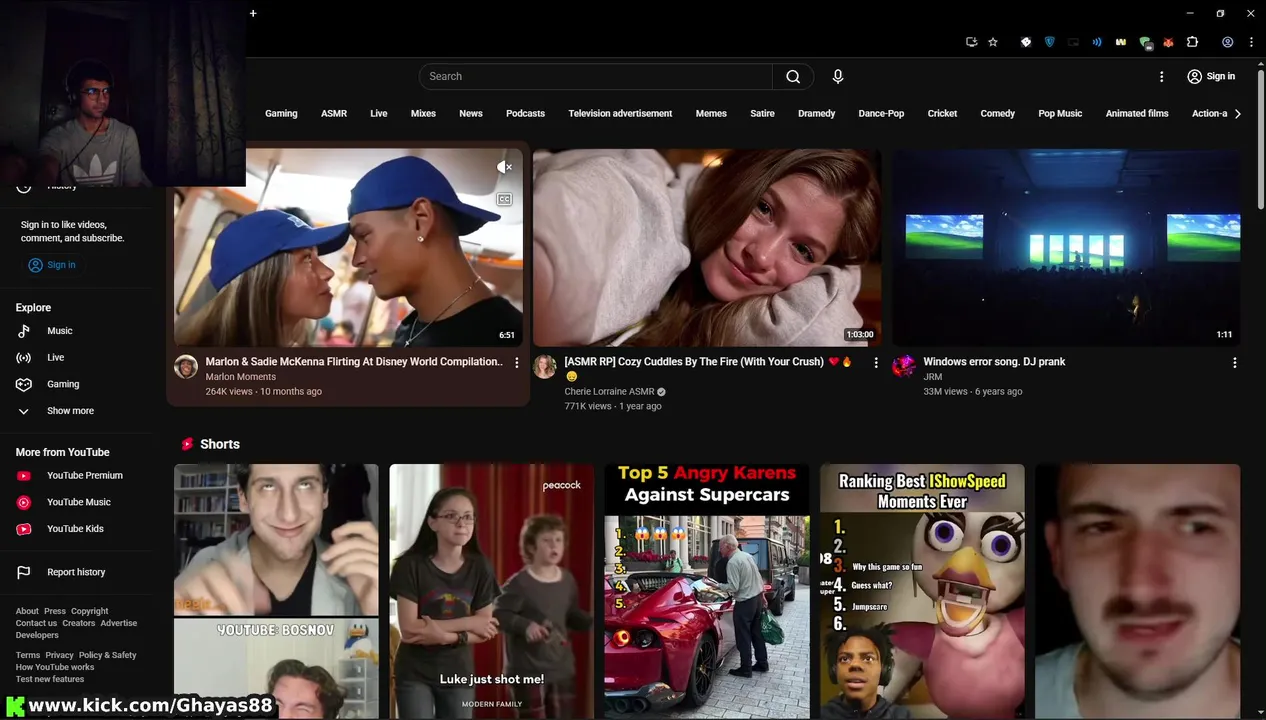
Task: Focus the YouTube Search field
Action: point(595,76)
